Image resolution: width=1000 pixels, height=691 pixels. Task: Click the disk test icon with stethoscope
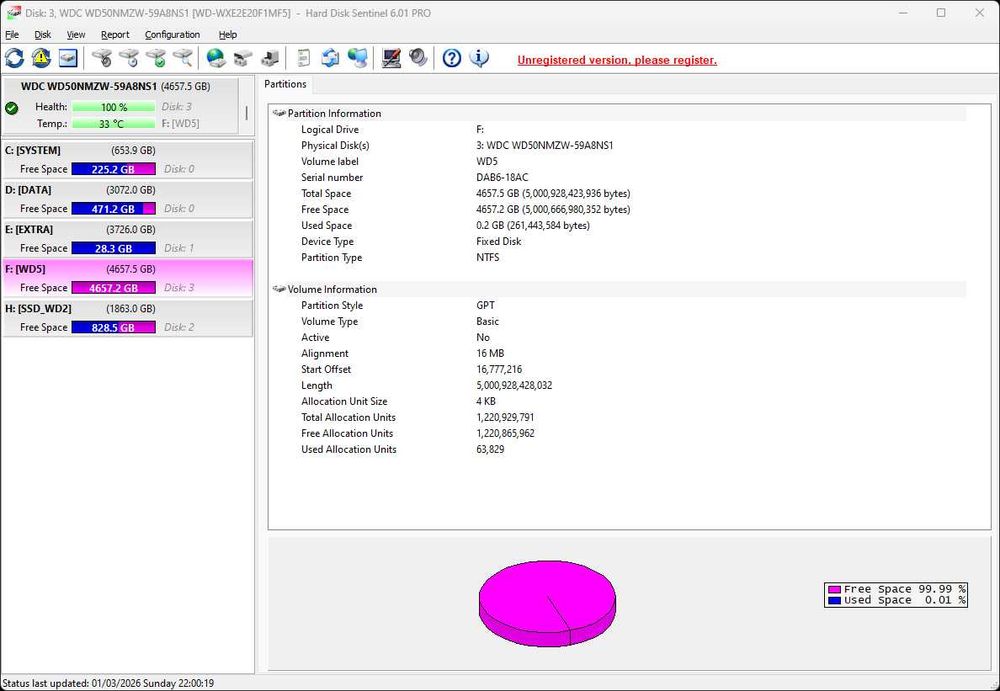click(x=102, y=58)
